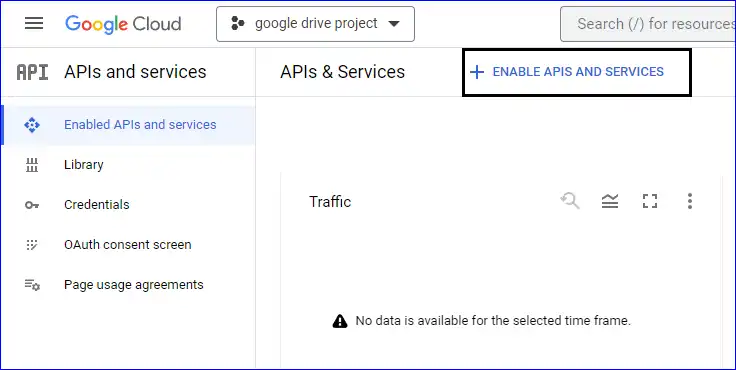Click the Credentials key icon
Viewport: 736px width, 370px height.
pos(32,205)
